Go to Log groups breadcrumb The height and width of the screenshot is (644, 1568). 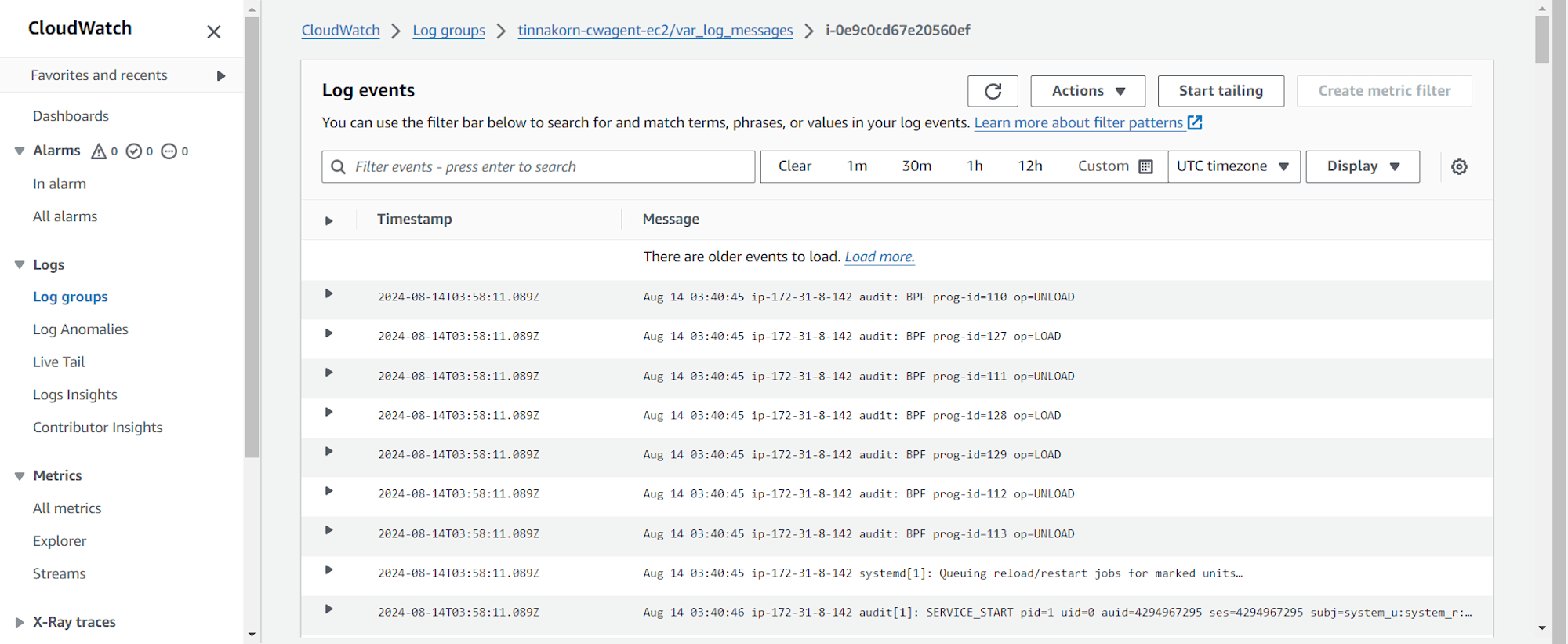[449, 31]
